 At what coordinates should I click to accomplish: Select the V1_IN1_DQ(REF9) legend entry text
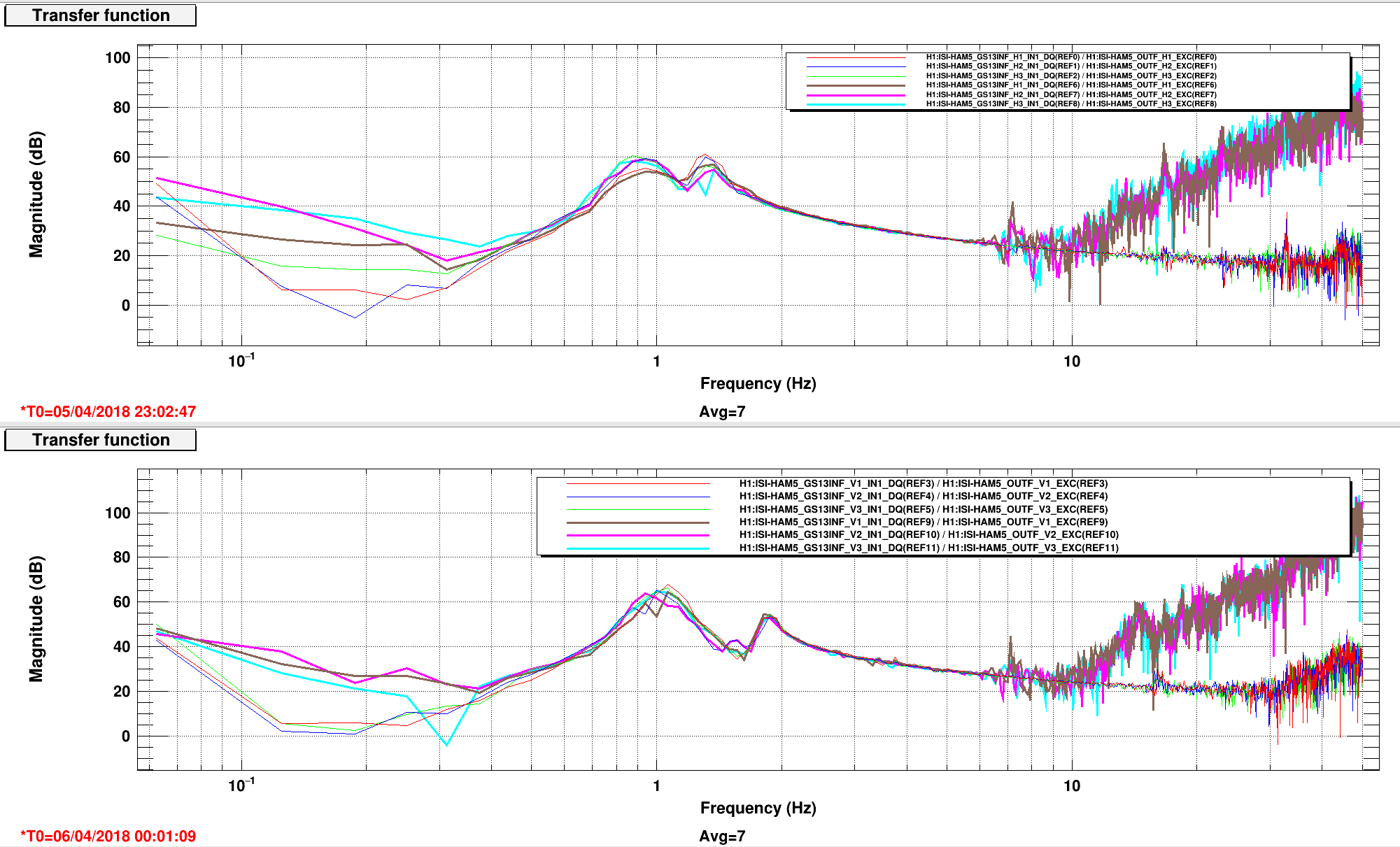924,522
